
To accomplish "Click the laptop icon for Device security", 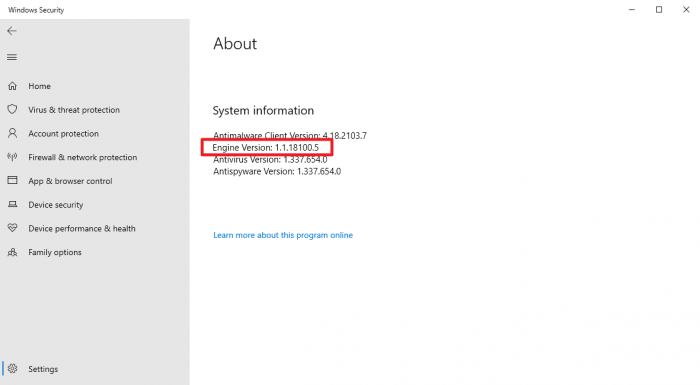I will pyautogui.click(x=12, y=204).
